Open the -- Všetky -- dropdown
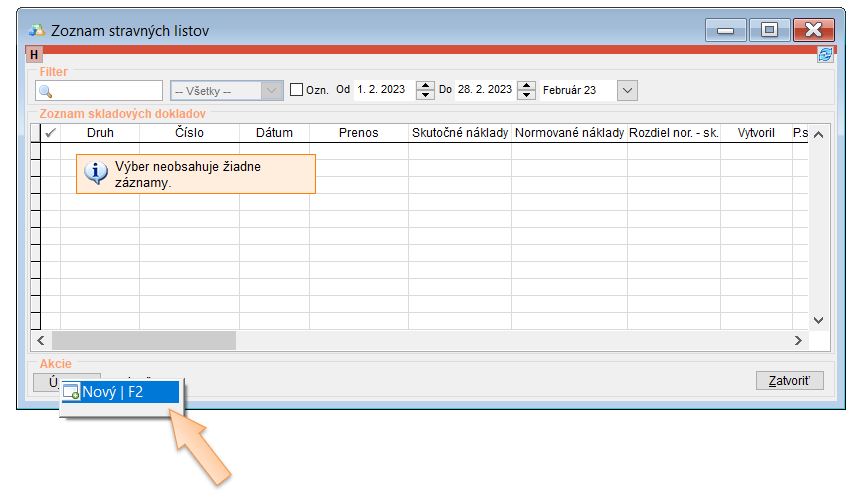This screenshot has height=498, width=855. (x=271, y=90)
